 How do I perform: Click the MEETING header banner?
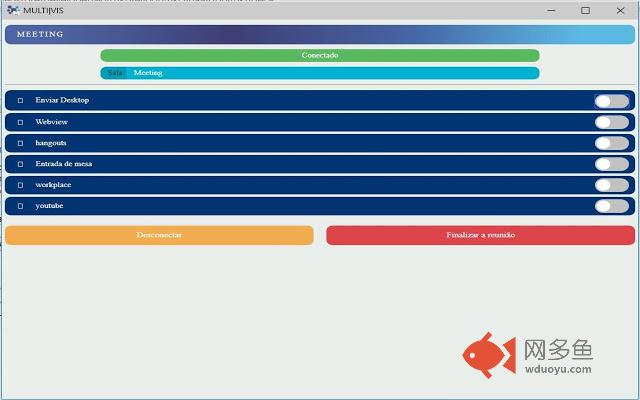tap(320, 34)
